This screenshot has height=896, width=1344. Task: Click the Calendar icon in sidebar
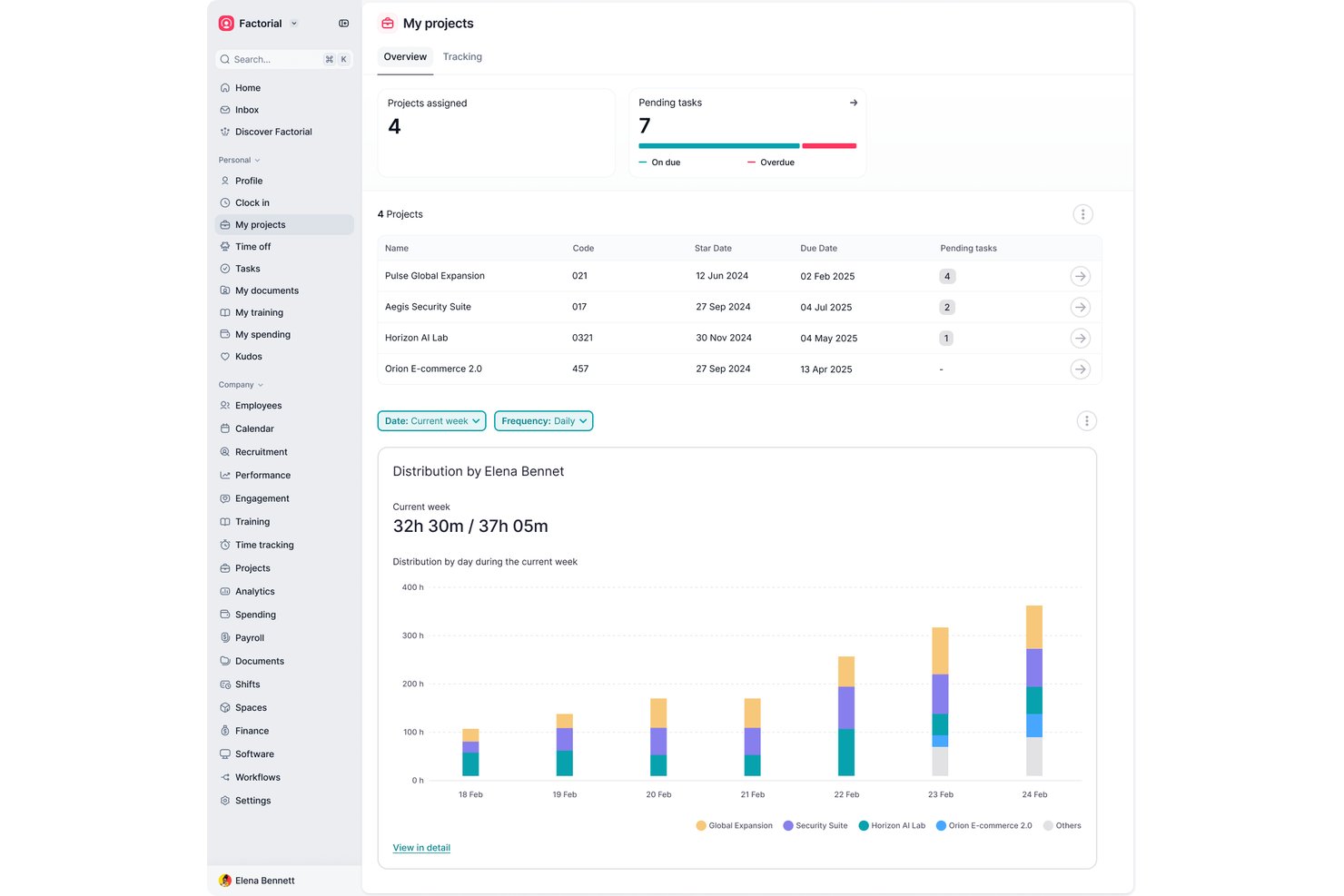pyautogui.click(x=225, y=428)
